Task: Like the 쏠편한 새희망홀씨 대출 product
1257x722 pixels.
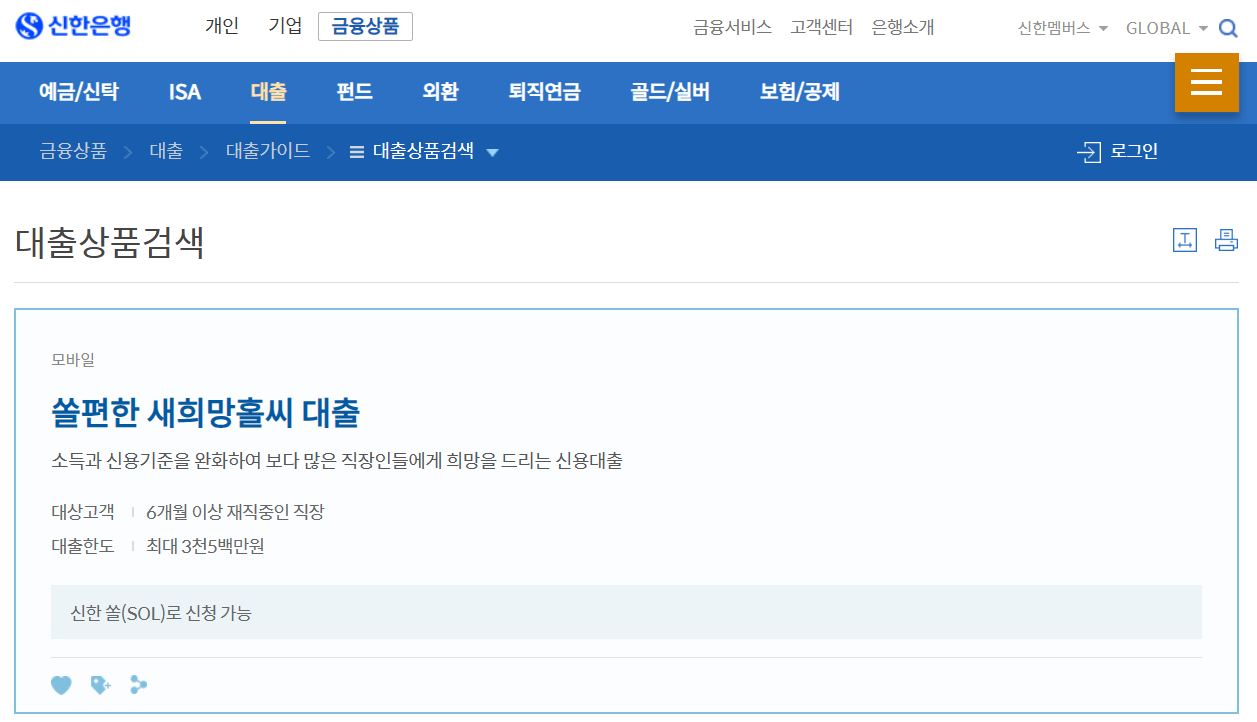Action: [61, 685]
